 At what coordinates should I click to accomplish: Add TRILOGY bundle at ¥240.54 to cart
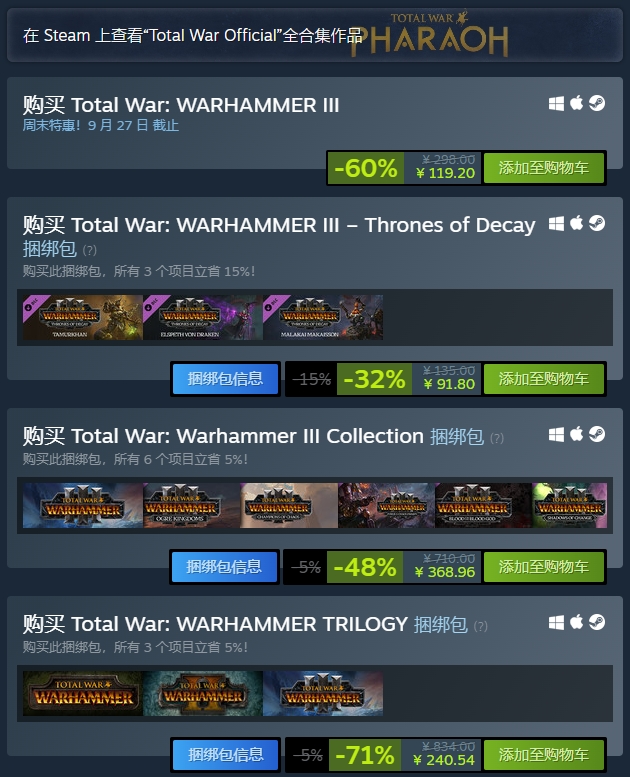click(x=544, y=755)
